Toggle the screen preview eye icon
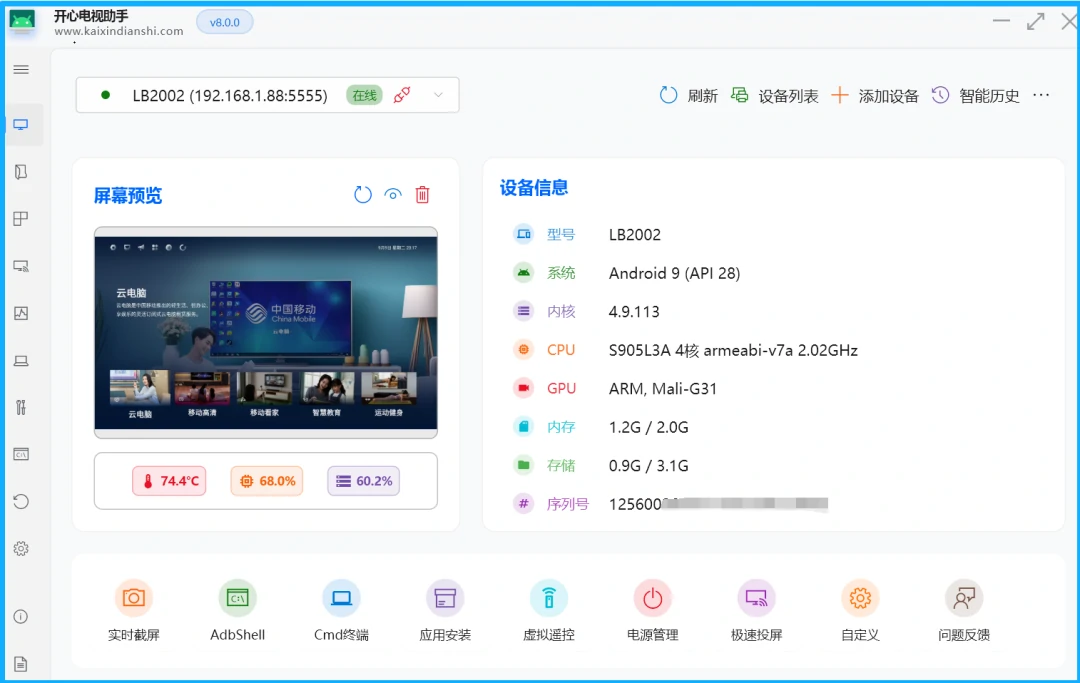This screenshot has height=683, width=1080. 393,195
